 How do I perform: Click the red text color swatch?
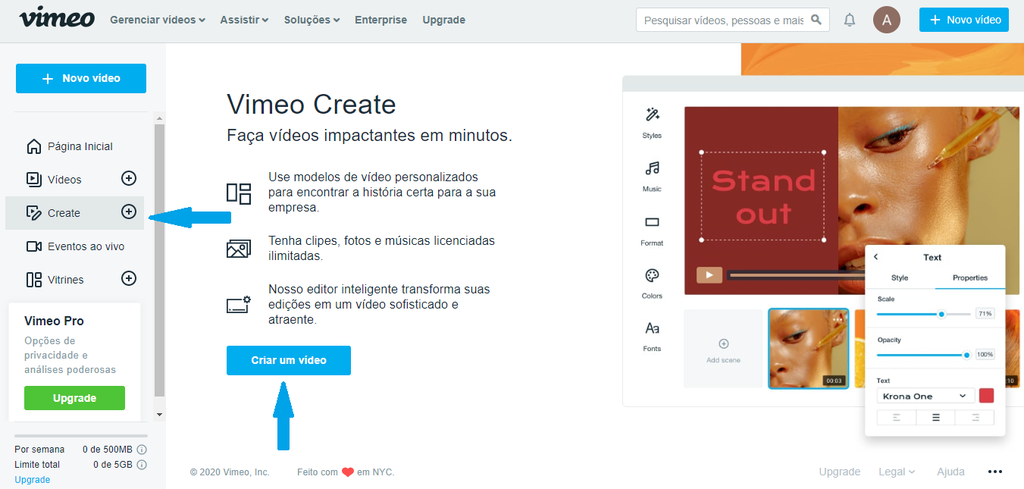[986, 396]
